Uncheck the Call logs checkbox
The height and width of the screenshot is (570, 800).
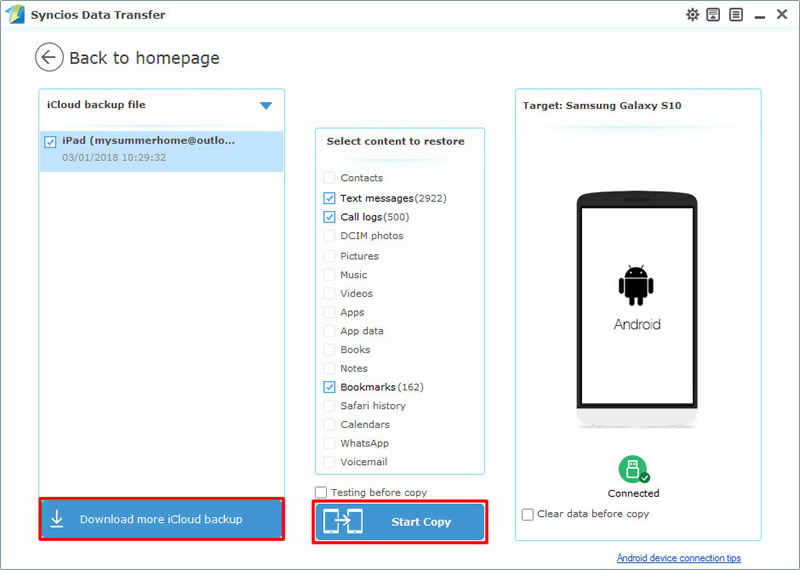pyautogui.click(x=329, y=217)
